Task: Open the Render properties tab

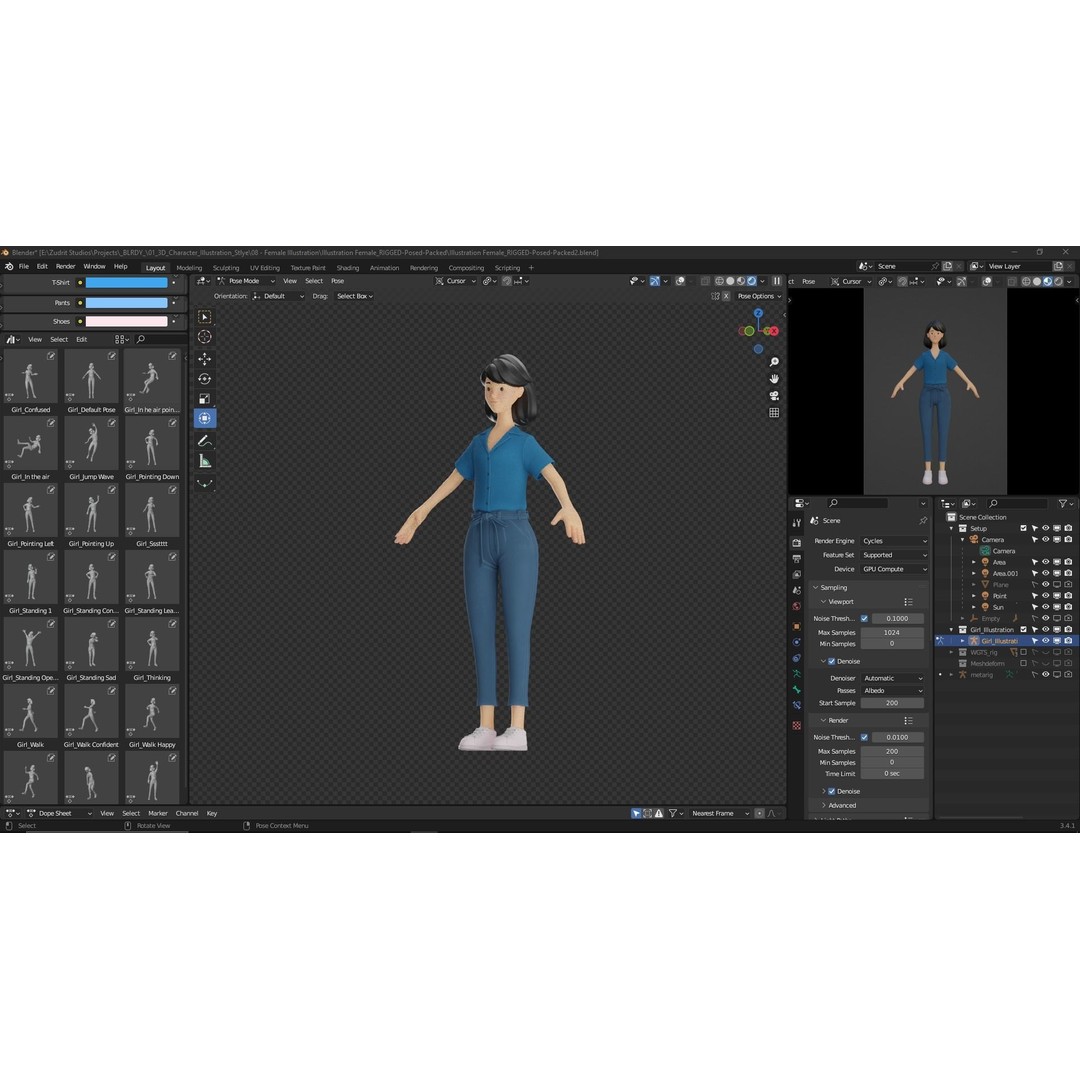Action: pos(797,543)
